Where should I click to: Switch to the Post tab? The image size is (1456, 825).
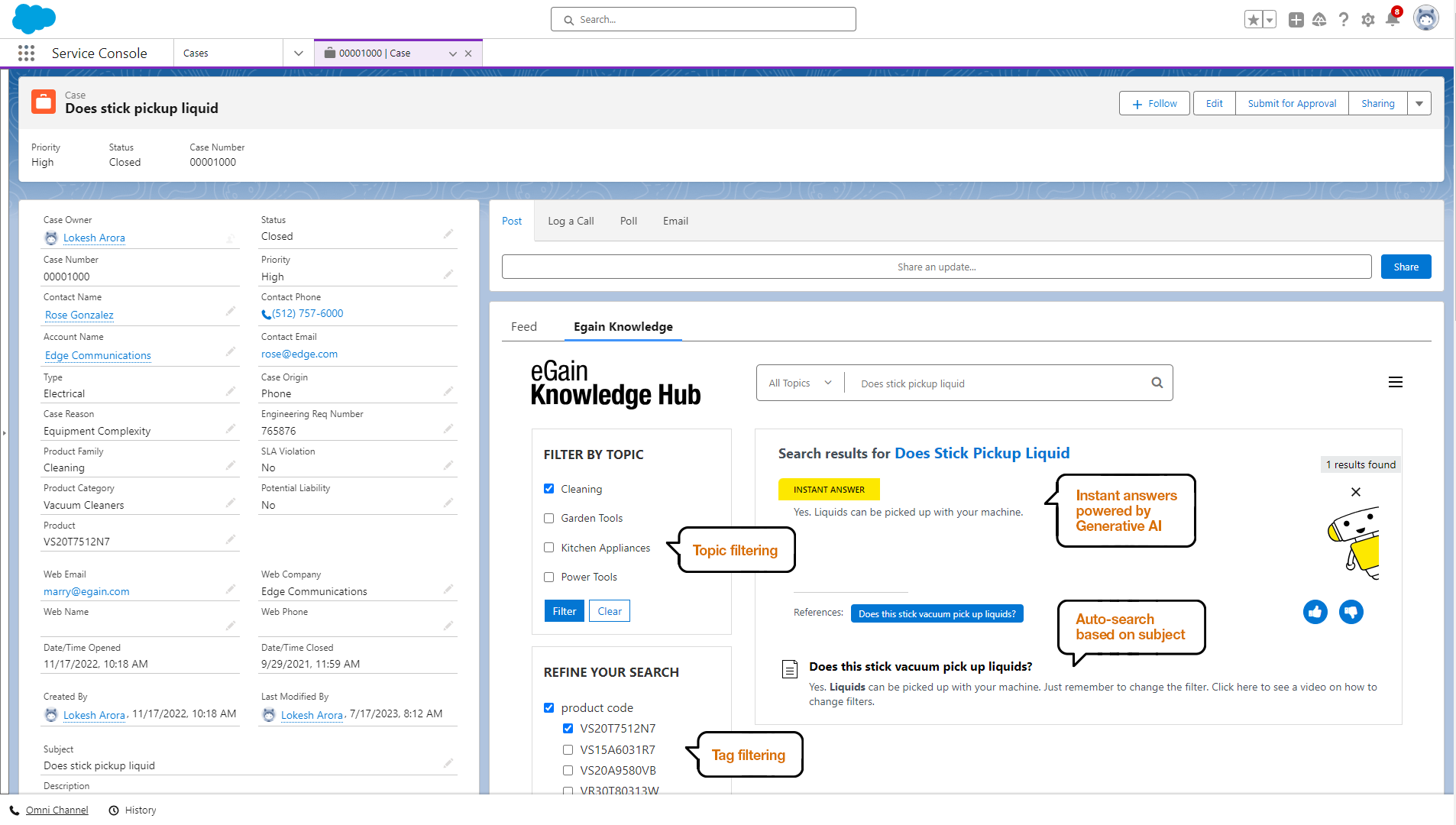[x=512, y=221]
